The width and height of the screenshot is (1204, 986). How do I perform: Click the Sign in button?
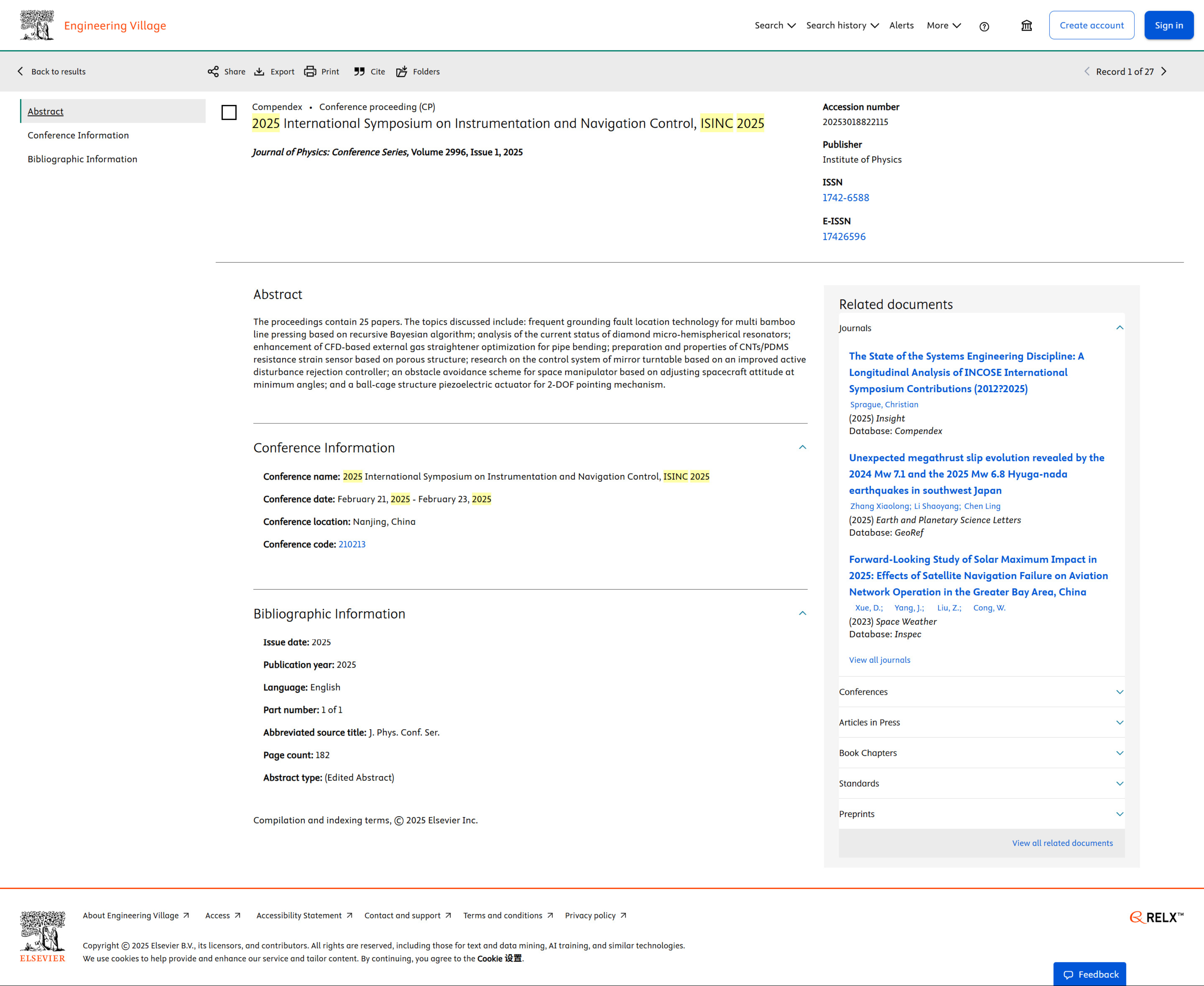click(1168, 25)
